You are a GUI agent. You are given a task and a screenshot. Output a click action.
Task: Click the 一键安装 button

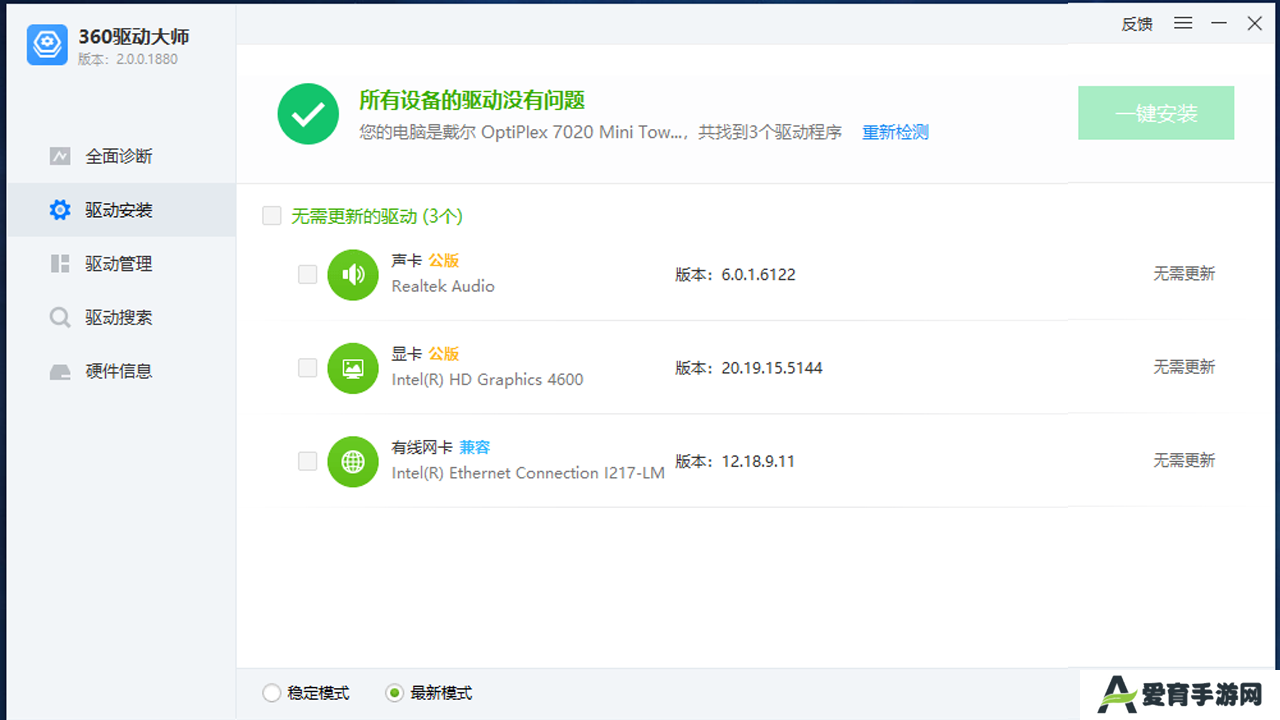(1156, 113)
